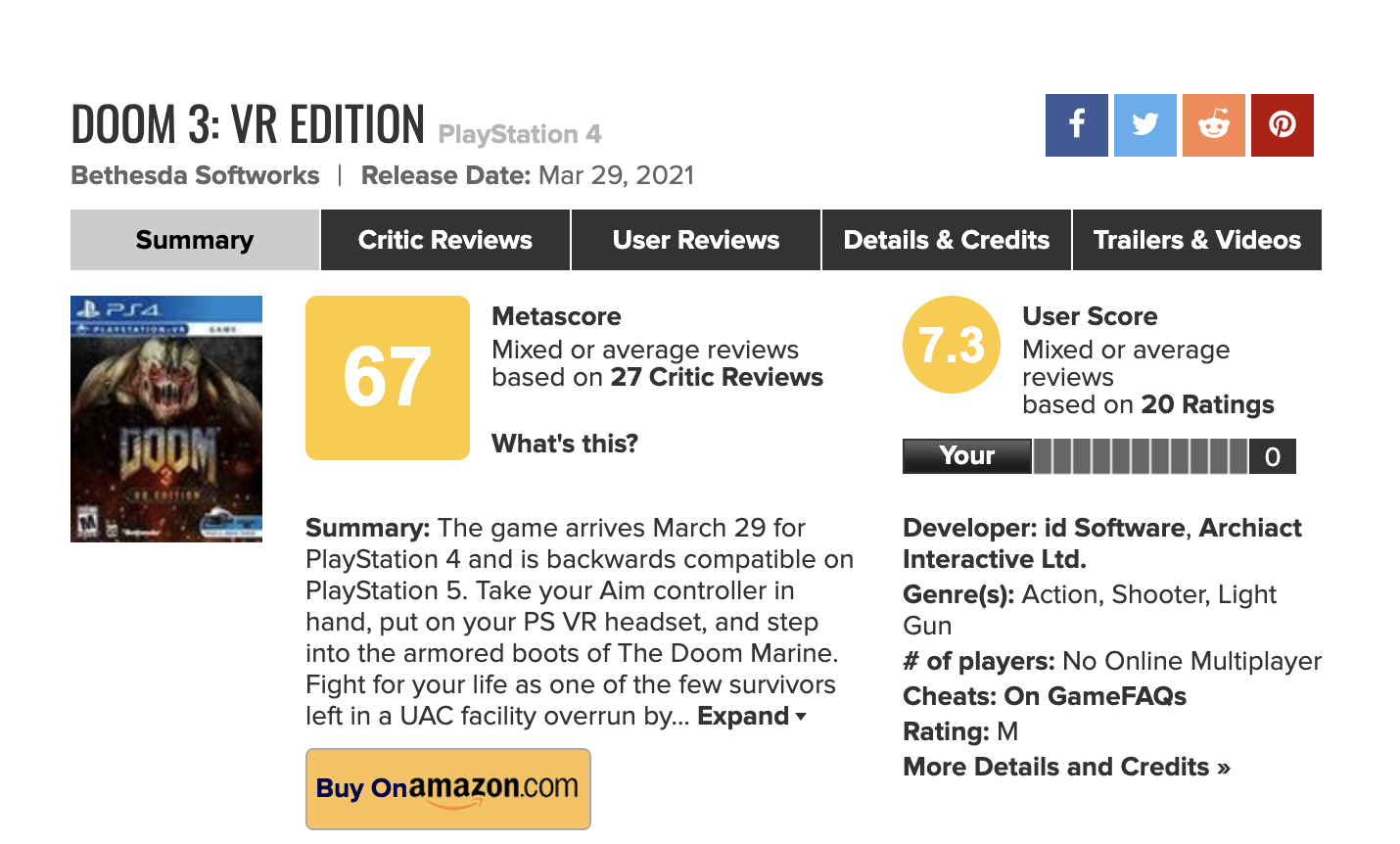Viewport: 1400px width, 844px height.
Task: Click the 7.3 User Score circle
Action: click(951, 345)
